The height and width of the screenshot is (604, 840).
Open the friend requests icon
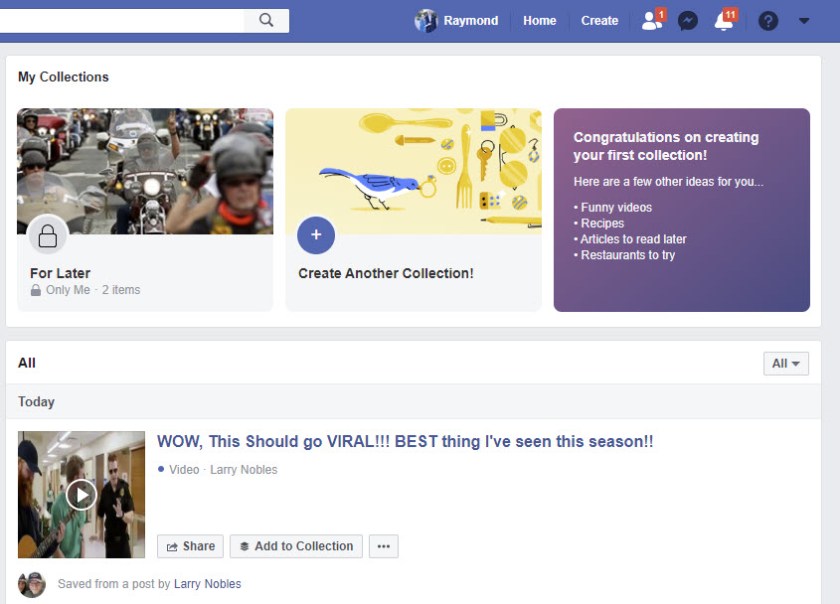click(650, 20)
